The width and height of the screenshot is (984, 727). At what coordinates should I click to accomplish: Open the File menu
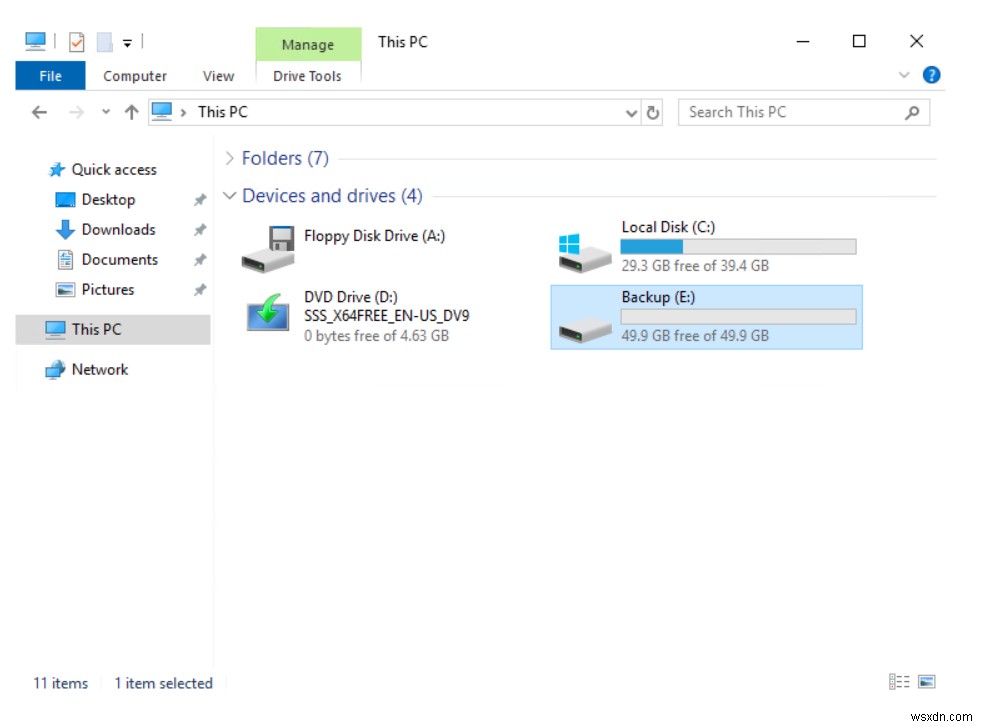coord(50,76)
